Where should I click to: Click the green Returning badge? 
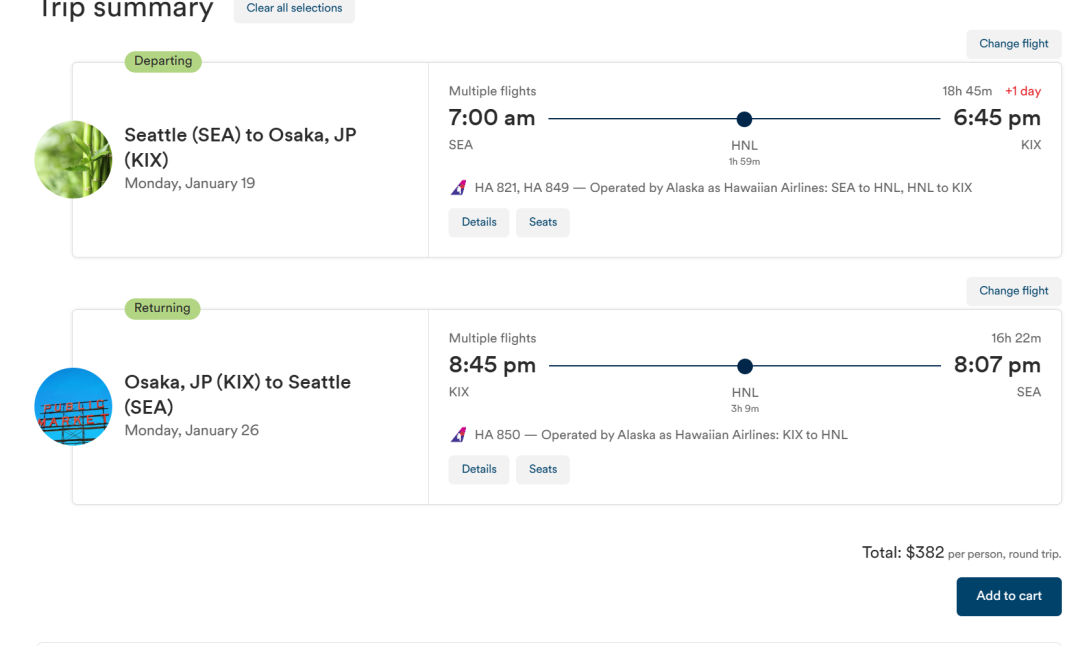(162, 308)
